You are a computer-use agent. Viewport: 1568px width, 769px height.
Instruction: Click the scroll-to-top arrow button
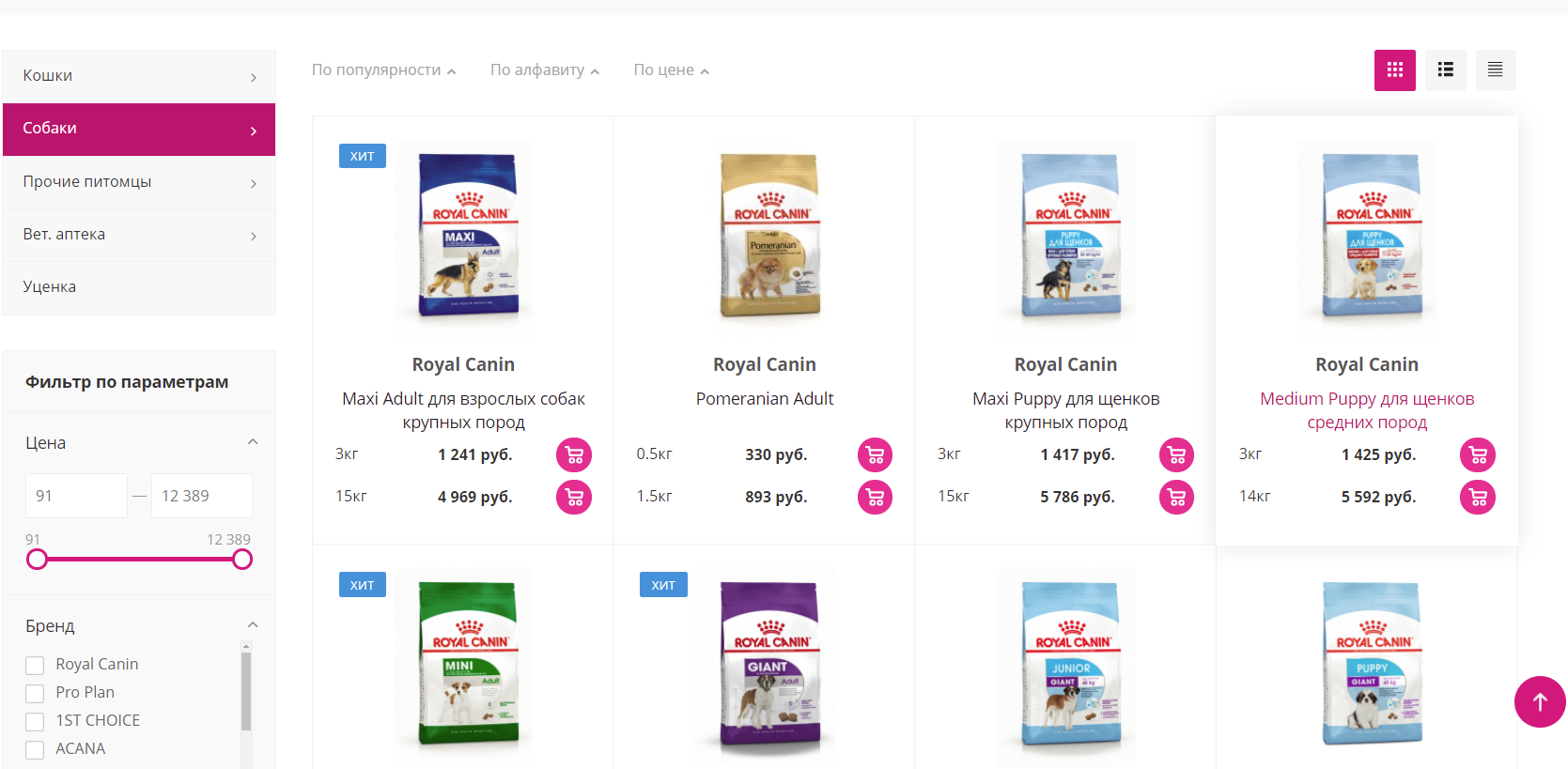[1540, 701]
